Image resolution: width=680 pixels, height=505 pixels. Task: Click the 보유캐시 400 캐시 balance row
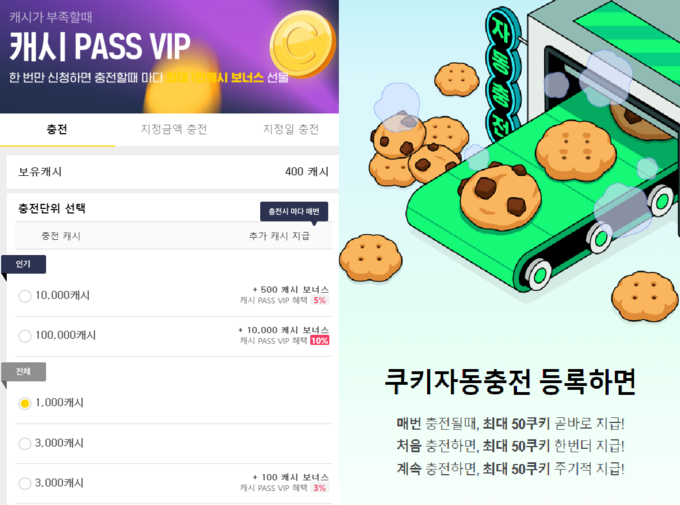pos(173,172)
